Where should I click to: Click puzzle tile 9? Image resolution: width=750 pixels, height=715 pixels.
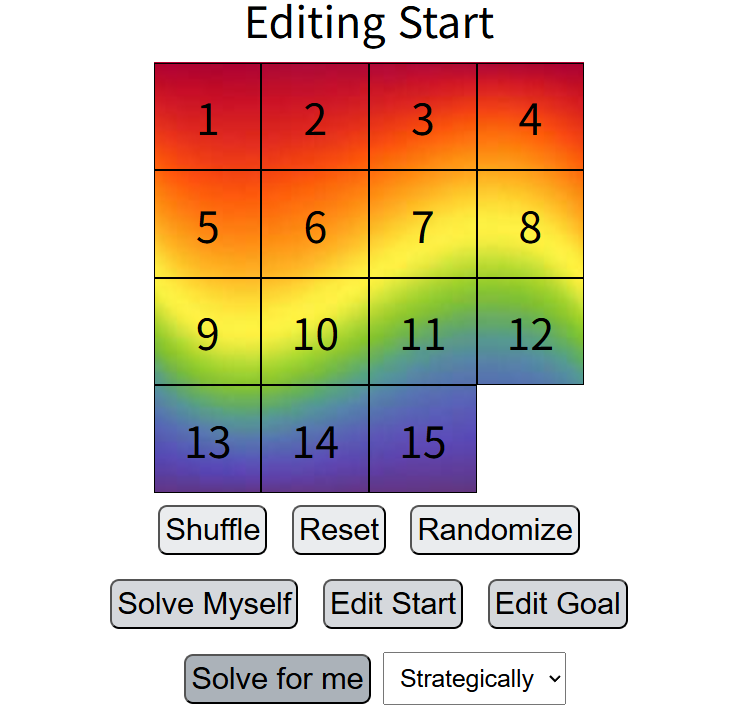click(x=208, y=332)
